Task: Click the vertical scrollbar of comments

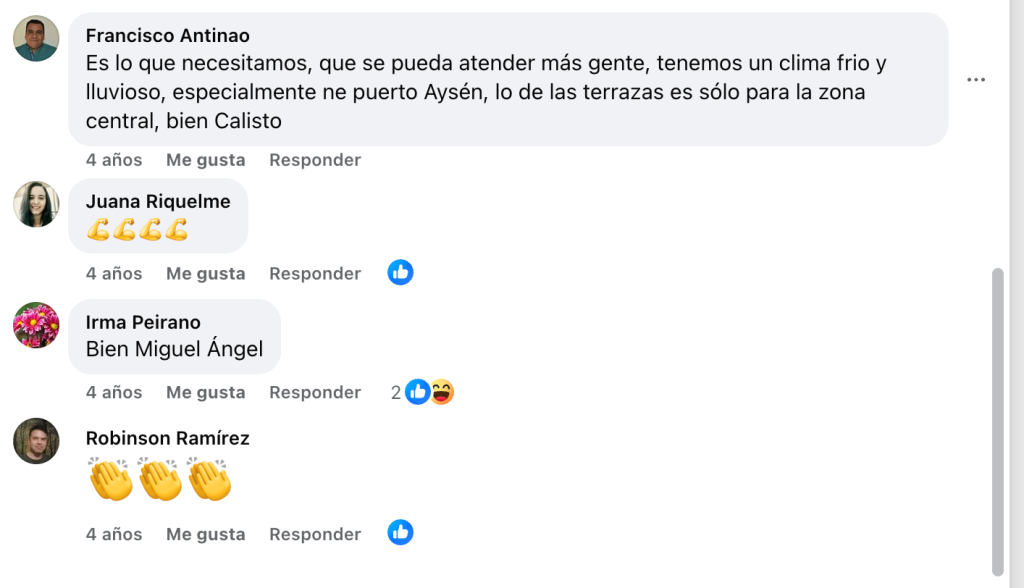Action: coord(997,421)
